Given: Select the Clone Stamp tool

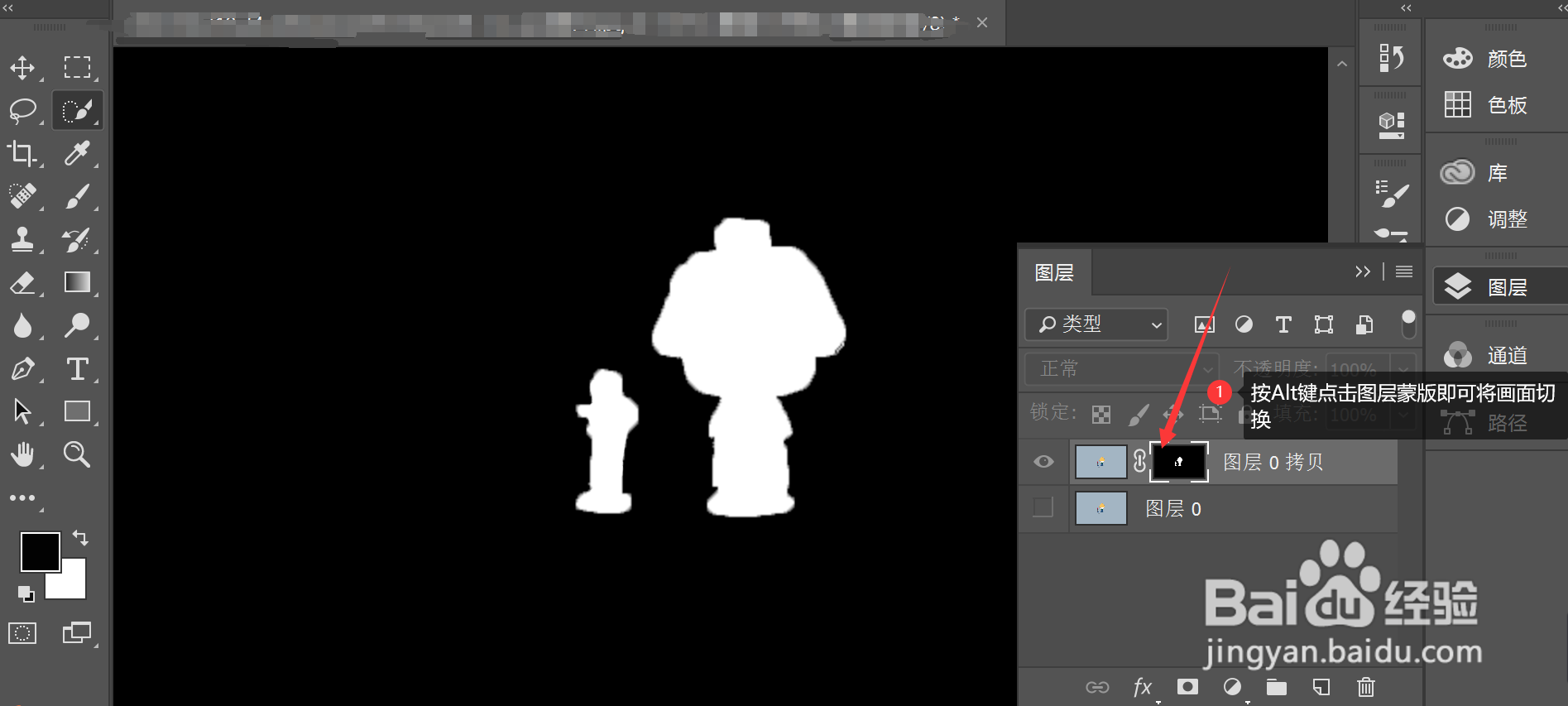Looking at the screenshot, I should [x=22, y=239].
